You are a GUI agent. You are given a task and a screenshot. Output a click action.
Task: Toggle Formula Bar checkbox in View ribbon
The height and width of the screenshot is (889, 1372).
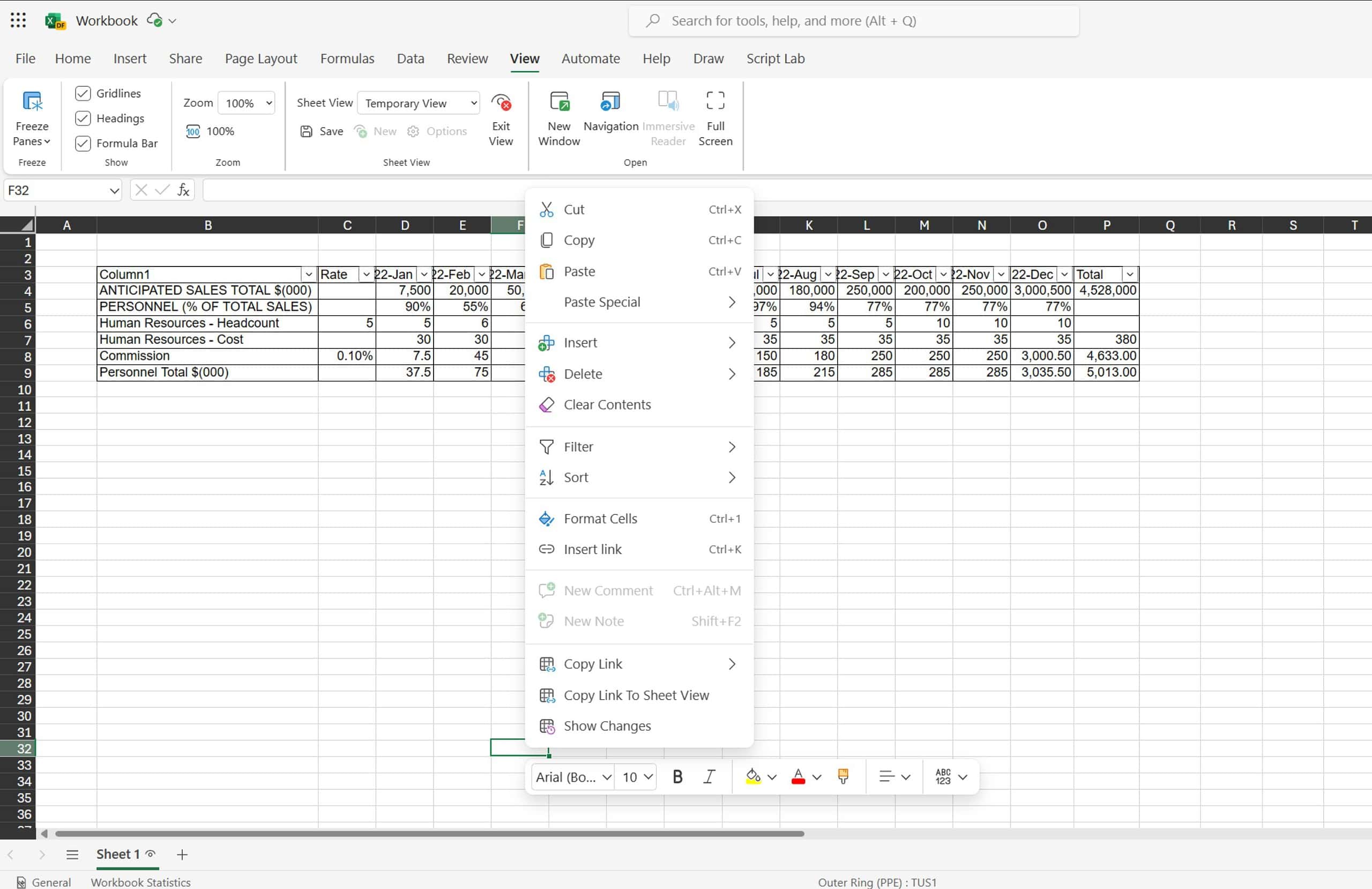[84, 143]
